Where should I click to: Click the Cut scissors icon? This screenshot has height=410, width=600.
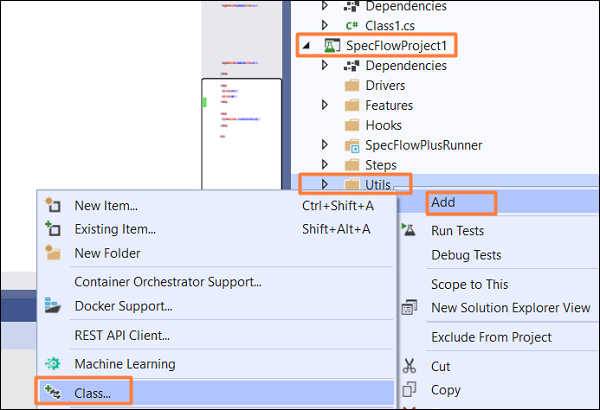coord(409,366)
